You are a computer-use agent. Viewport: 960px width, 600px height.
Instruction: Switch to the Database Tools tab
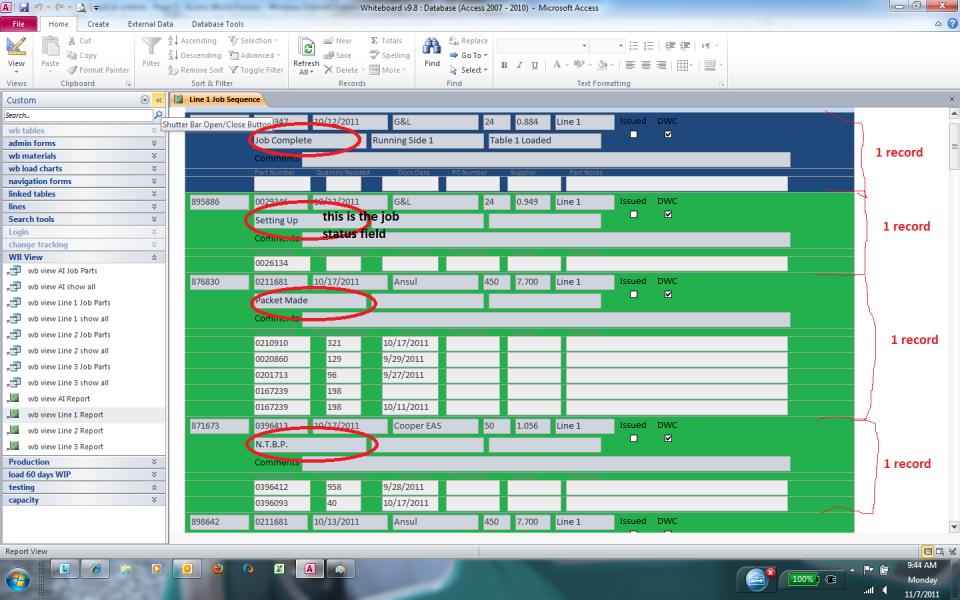(218, 24)
